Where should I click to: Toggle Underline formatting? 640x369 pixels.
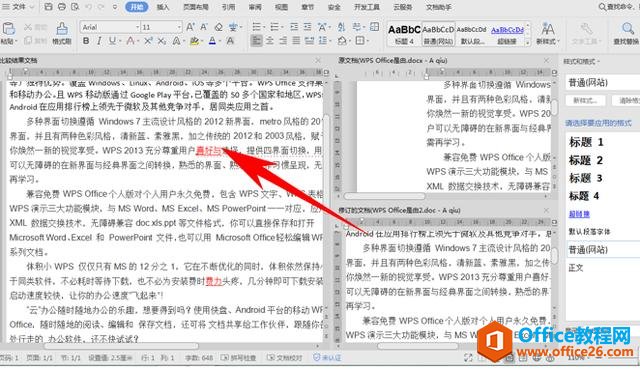pyautogui.click(x=111, y=41)
